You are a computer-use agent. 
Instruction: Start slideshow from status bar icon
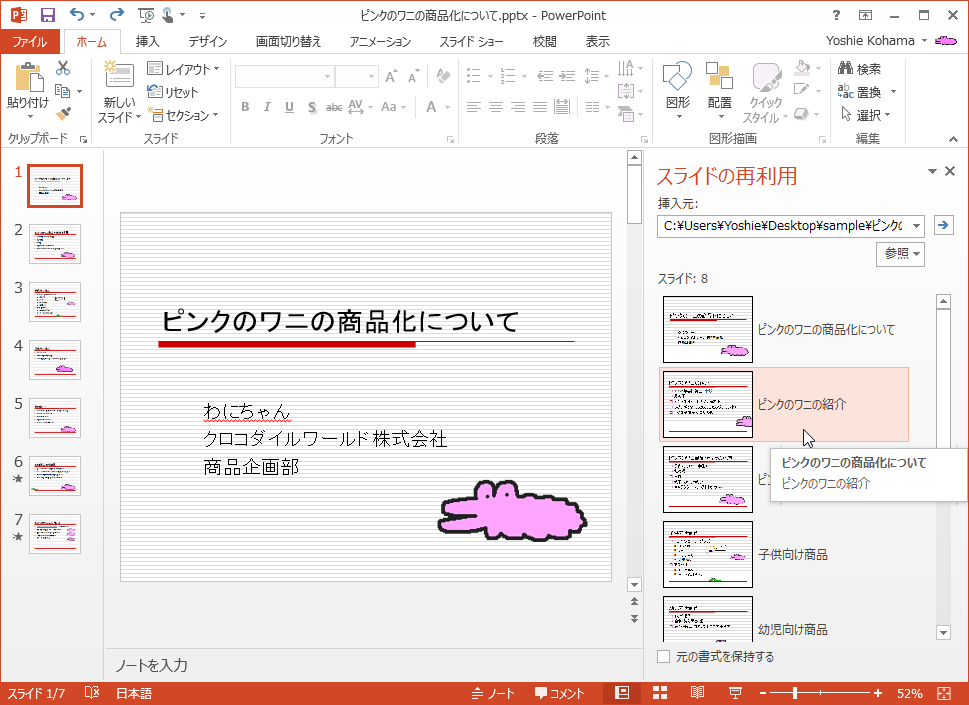coord(735,693)
